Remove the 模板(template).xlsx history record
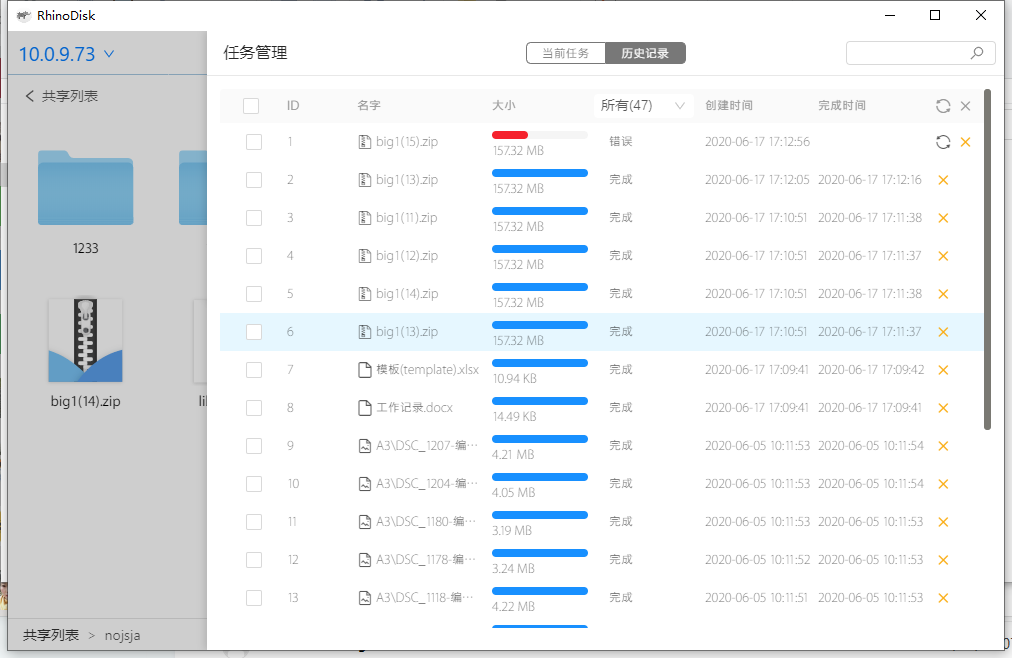The height and width of the screenshot is (658, 1012). [x=942, y=370]
